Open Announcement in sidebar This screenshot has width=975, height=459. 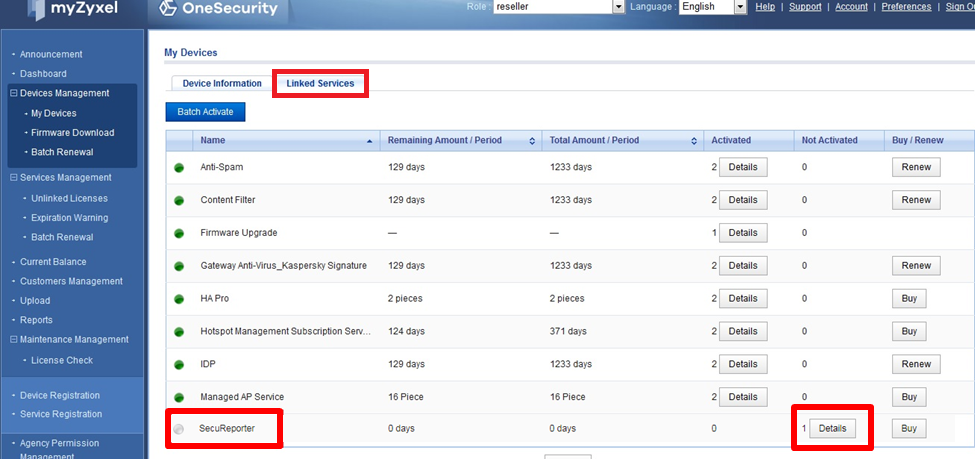(51, 54)
